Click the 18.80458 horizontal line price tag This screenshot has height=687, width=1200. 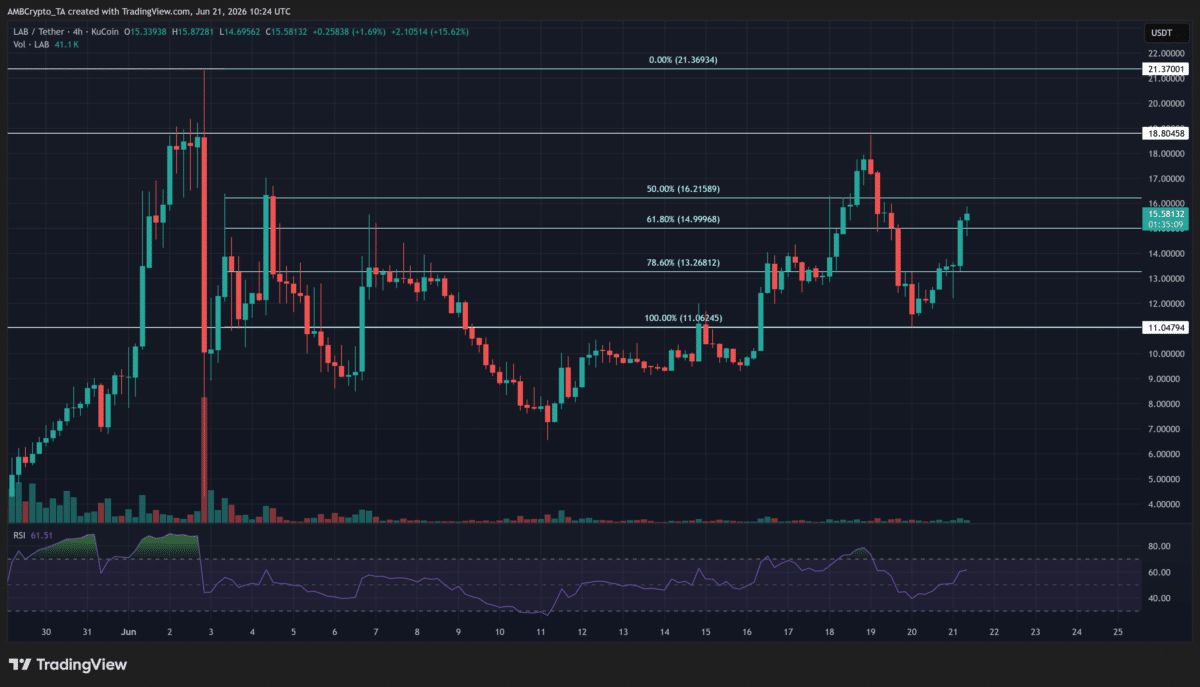point(1165,133)
